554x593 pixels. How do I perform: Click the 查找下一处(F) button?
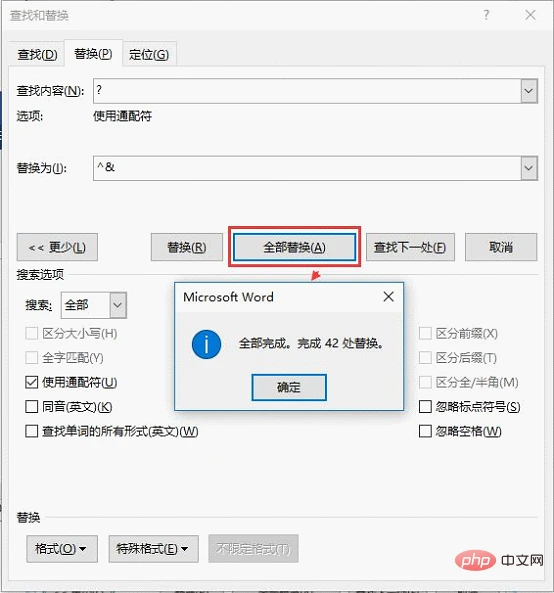410,247
